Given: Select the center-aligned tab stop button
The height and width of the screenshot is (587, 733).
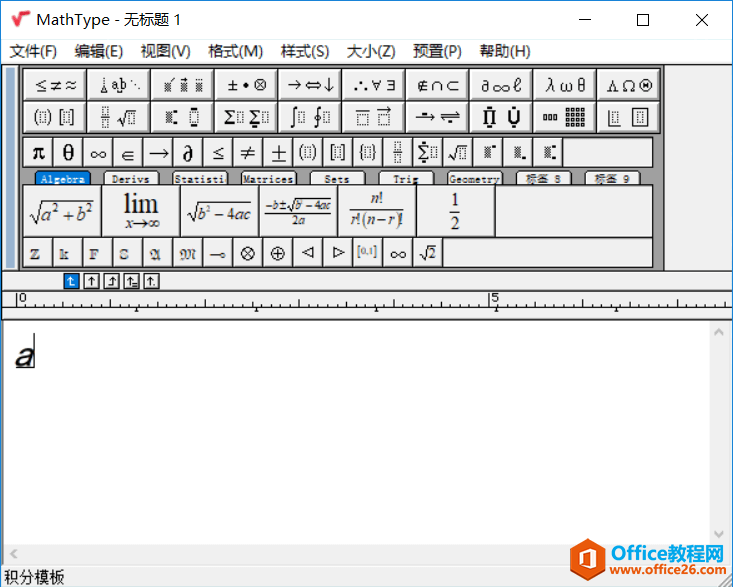Looking at the screenshot, I should coord(91,281).
